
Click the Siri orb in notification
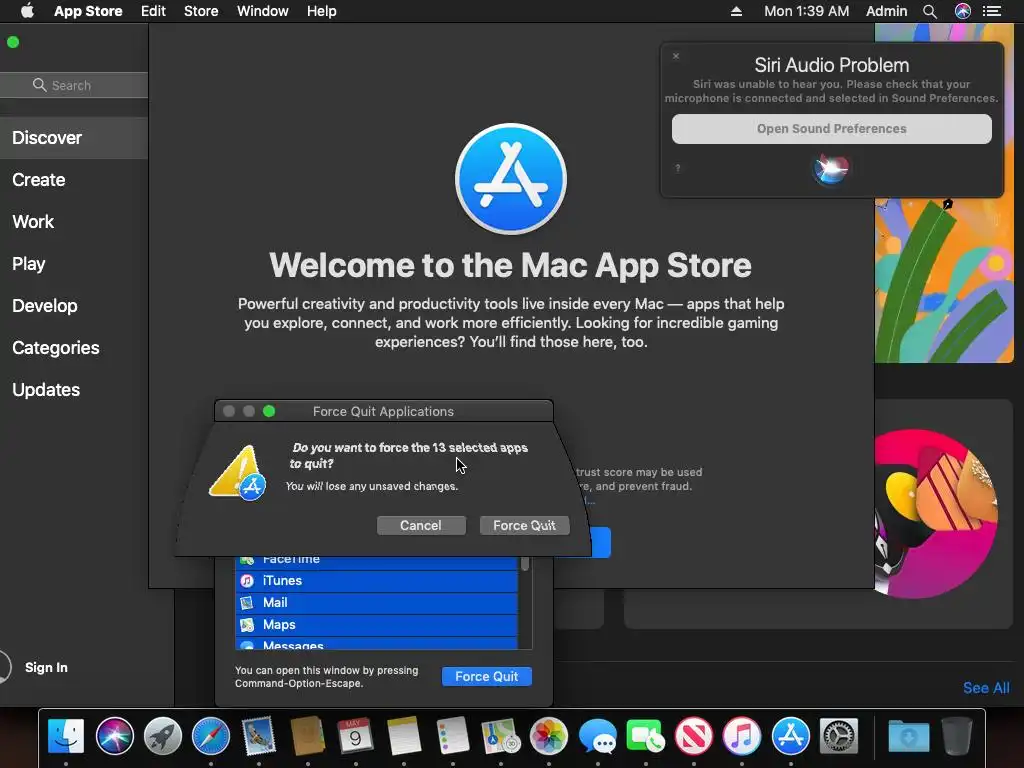(x=831, y=168)
